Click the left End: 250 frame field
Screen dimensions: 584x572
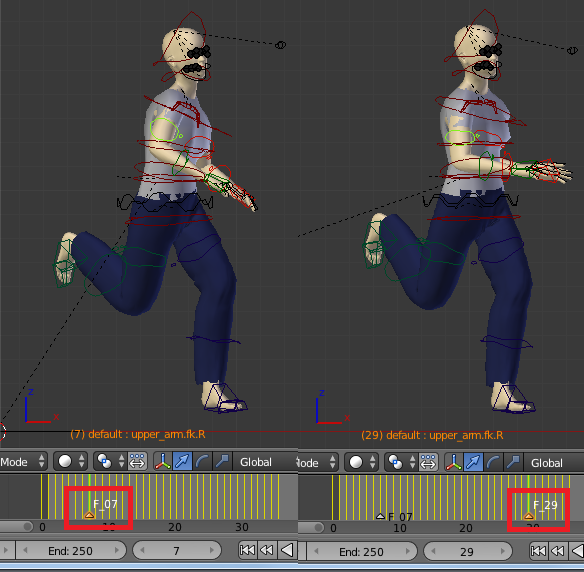click(x=70, y=550)
